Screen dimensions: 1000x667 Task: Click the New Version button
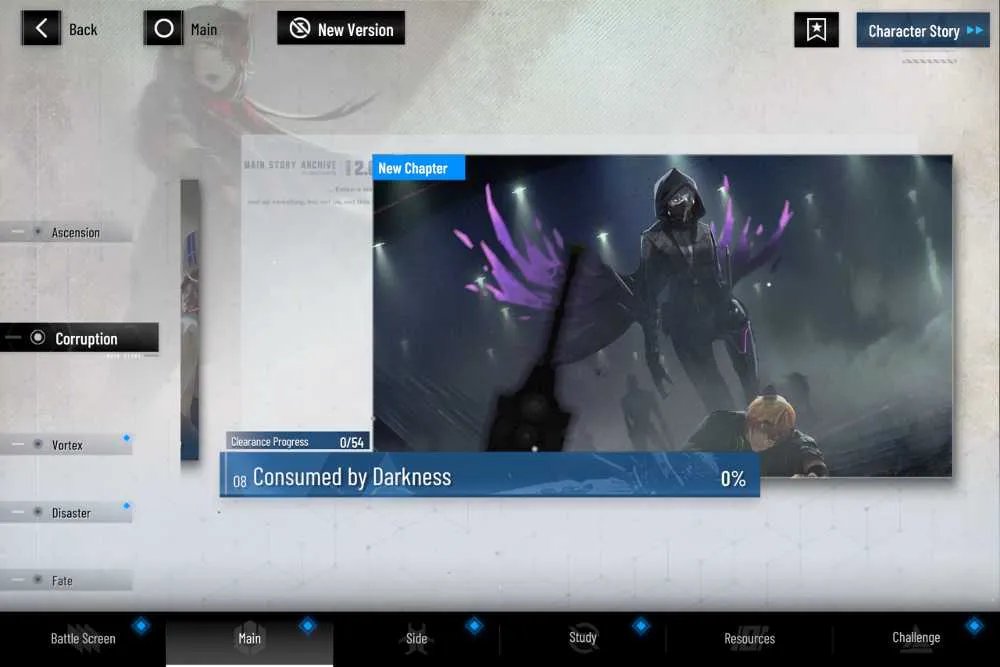pyautogui.click(x=341, y=29)
